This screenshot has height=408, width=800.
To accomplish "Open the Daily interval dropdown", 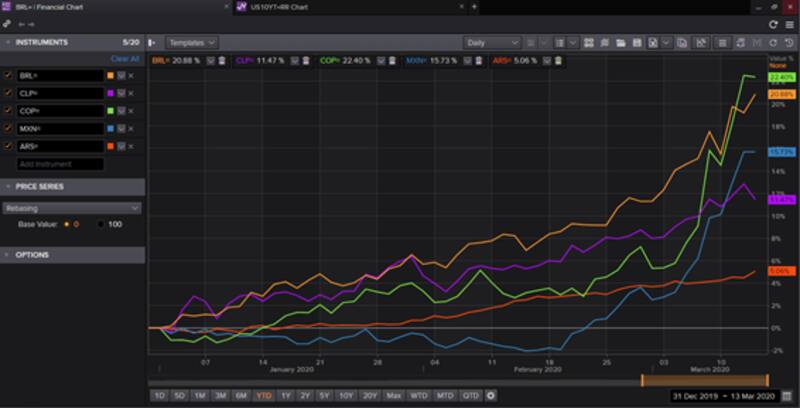I will click(x=493, y=43).
